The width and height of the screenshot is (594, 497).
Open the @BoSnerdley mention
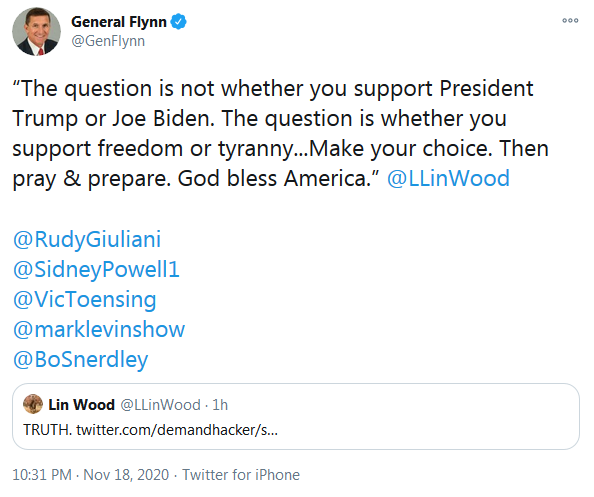[81, 359]
